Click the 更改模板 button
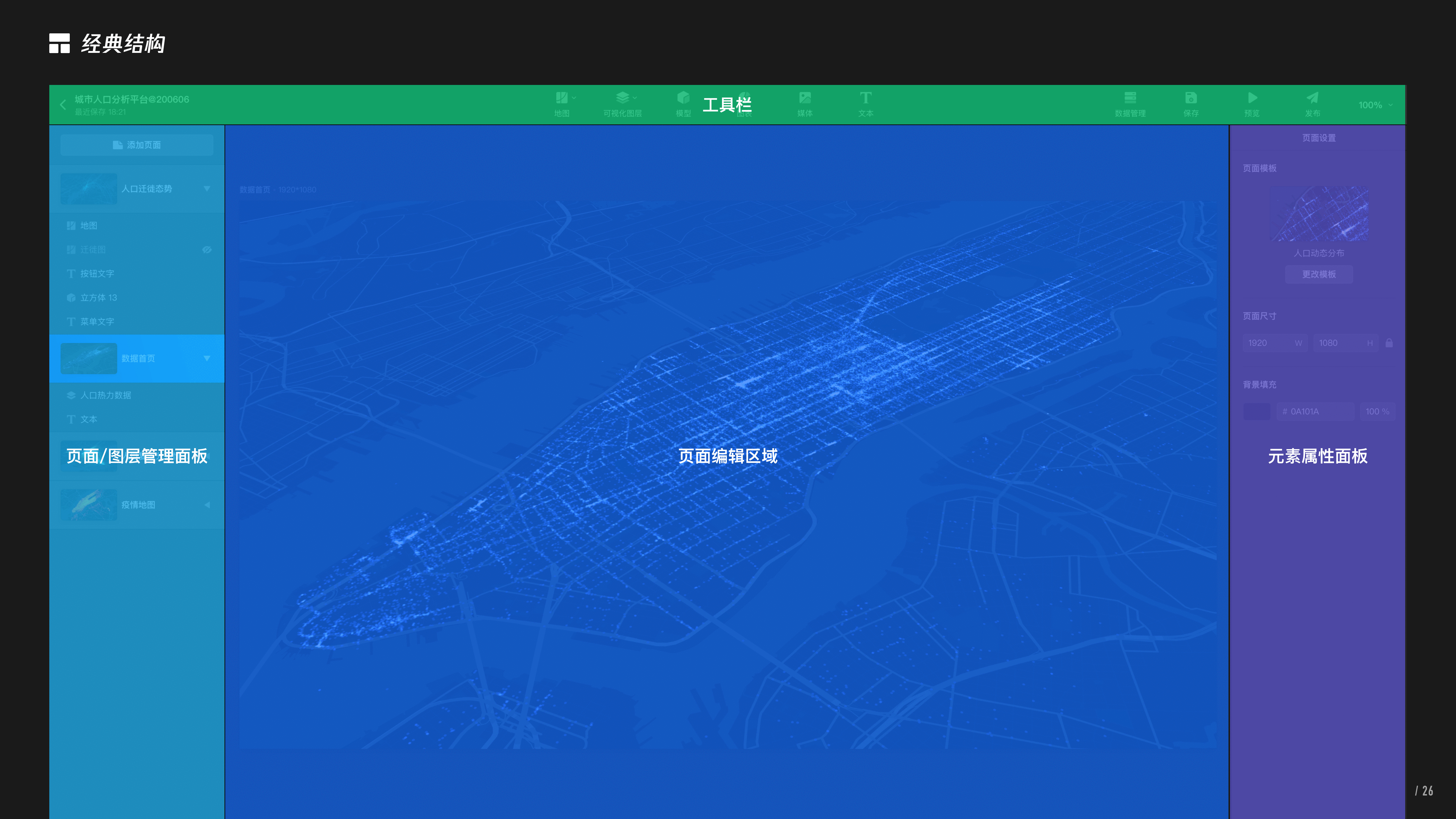This screenshot has height=819, width=1456. click(x=1319, y=274)
